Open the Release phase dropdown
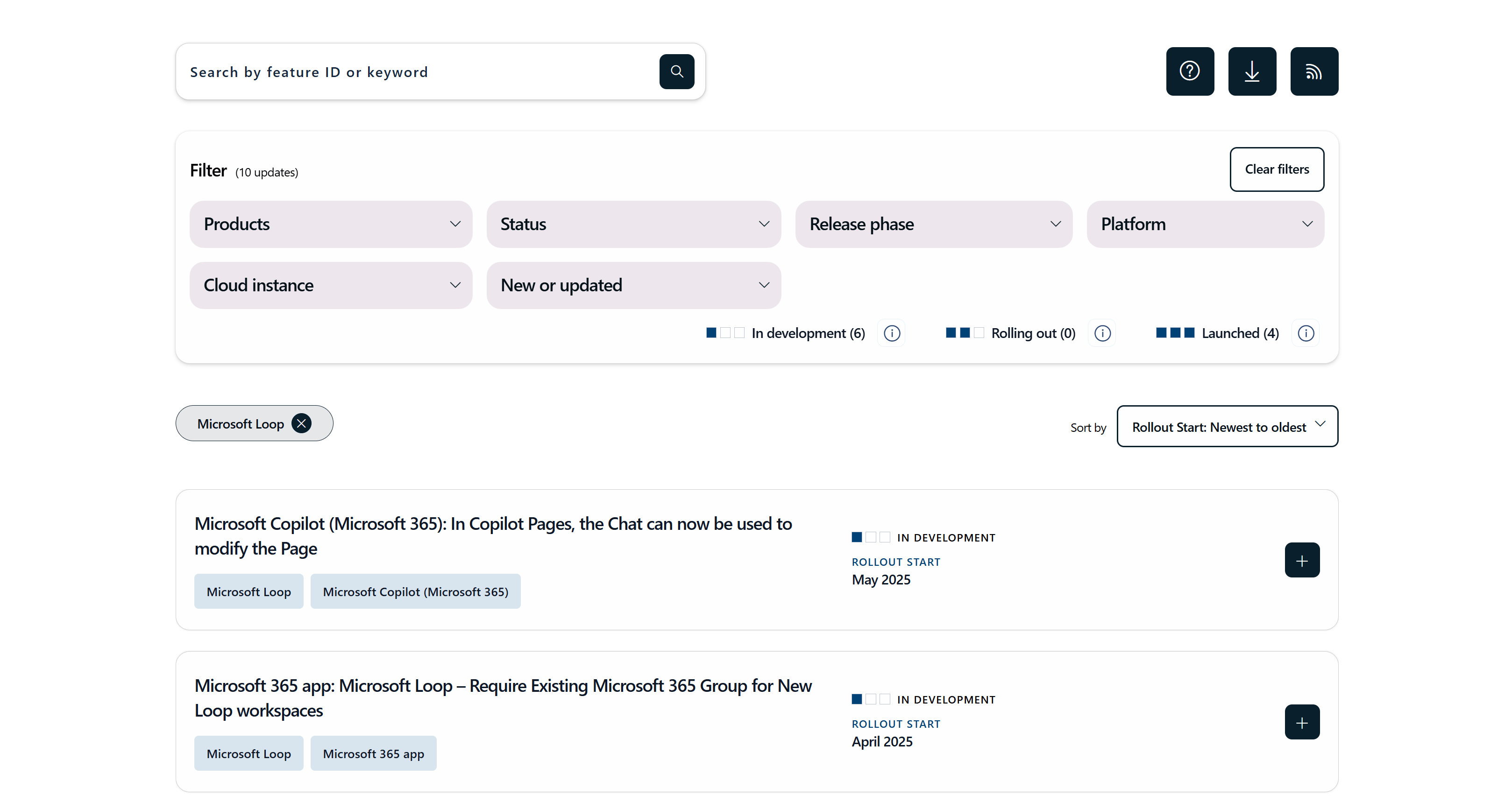This screenshot has width=1512, height=802. pos(934,224)
